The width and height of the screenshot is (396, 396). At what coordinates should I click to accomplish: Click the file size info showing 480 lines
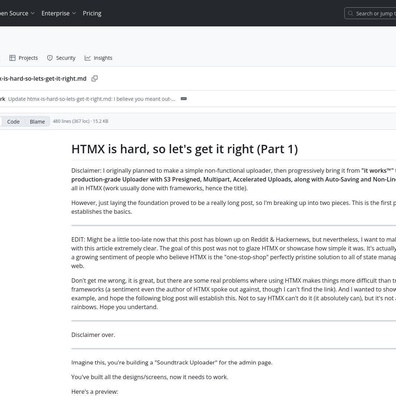click(x=81, y=121)
